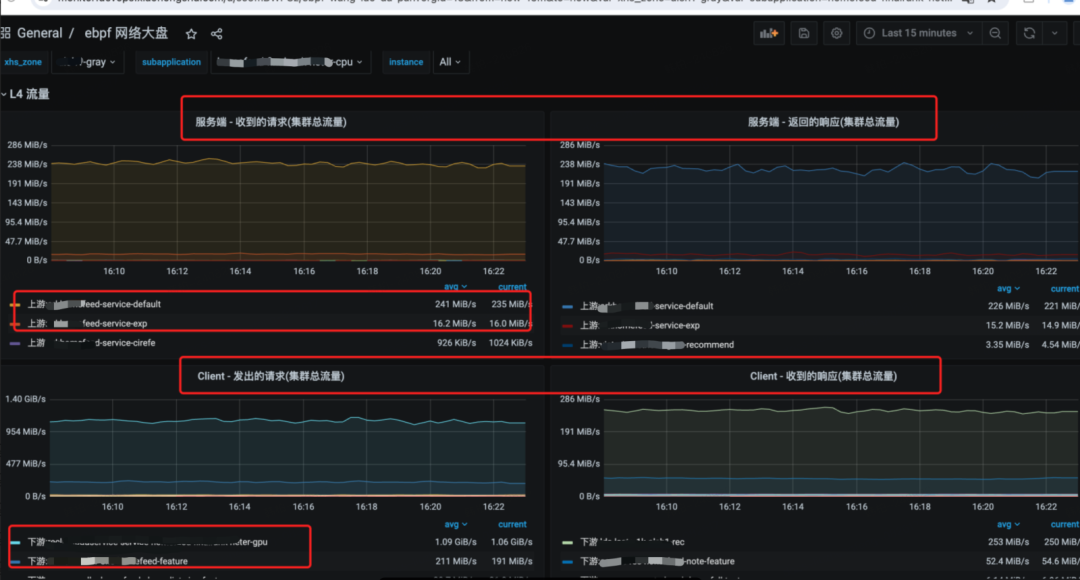Open the Client - 收到的响应(集群总流量) panel title menu
The height and width of the screenshot is (580, 1080).
click(823, 376)
